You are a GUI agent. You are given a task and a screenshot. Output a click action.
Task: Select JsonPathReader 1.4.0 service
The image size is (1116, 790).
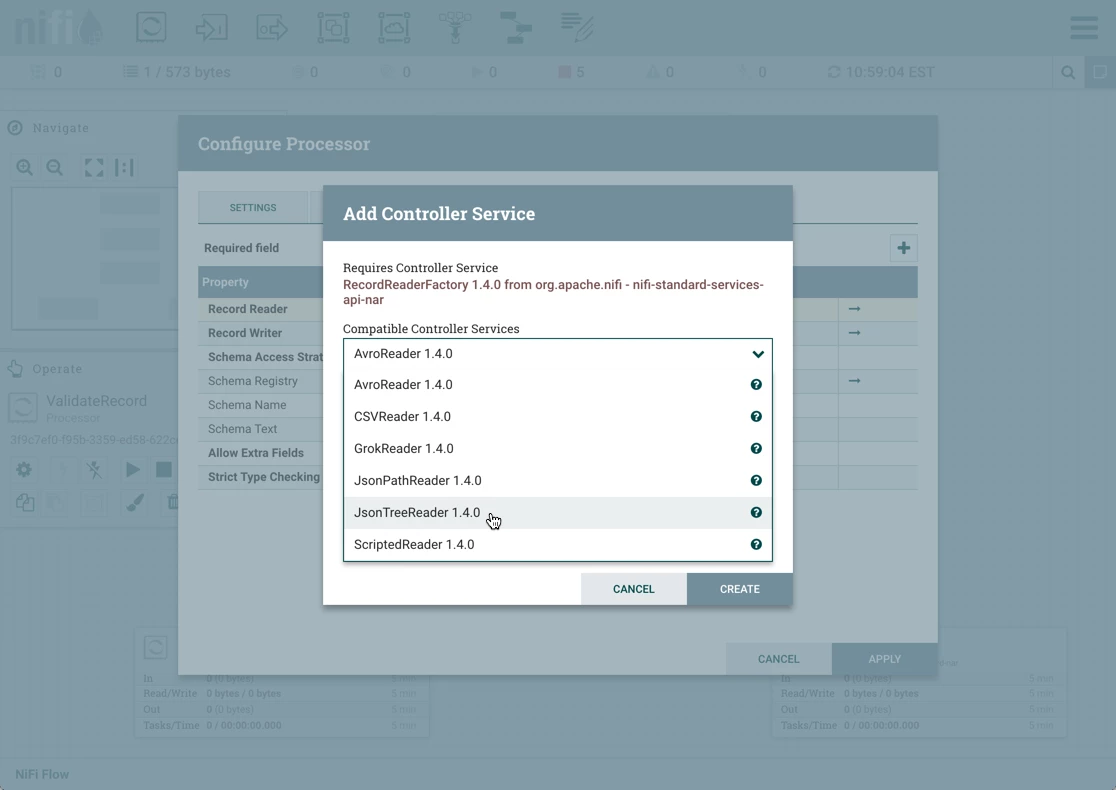557,480
